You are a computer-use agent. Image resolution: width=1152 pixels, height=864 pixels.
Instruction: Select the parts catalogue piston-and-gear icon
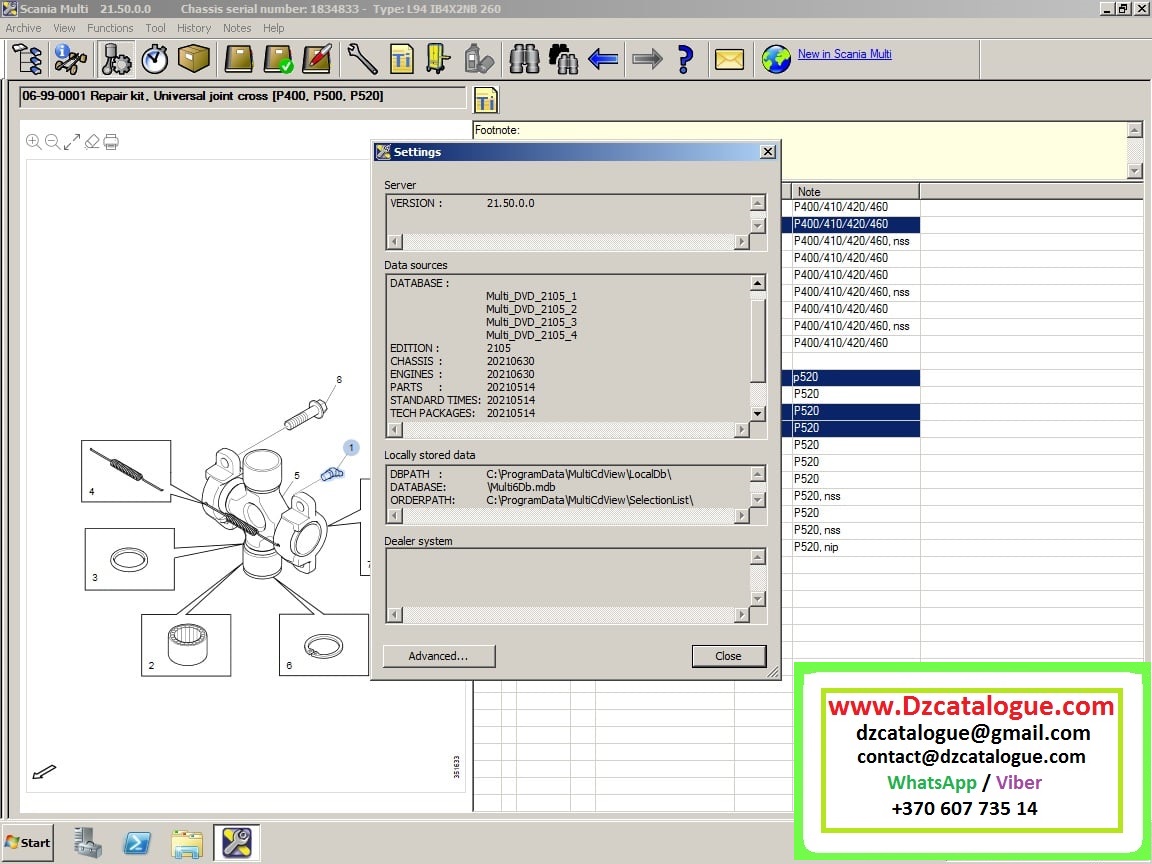[115, 59]
